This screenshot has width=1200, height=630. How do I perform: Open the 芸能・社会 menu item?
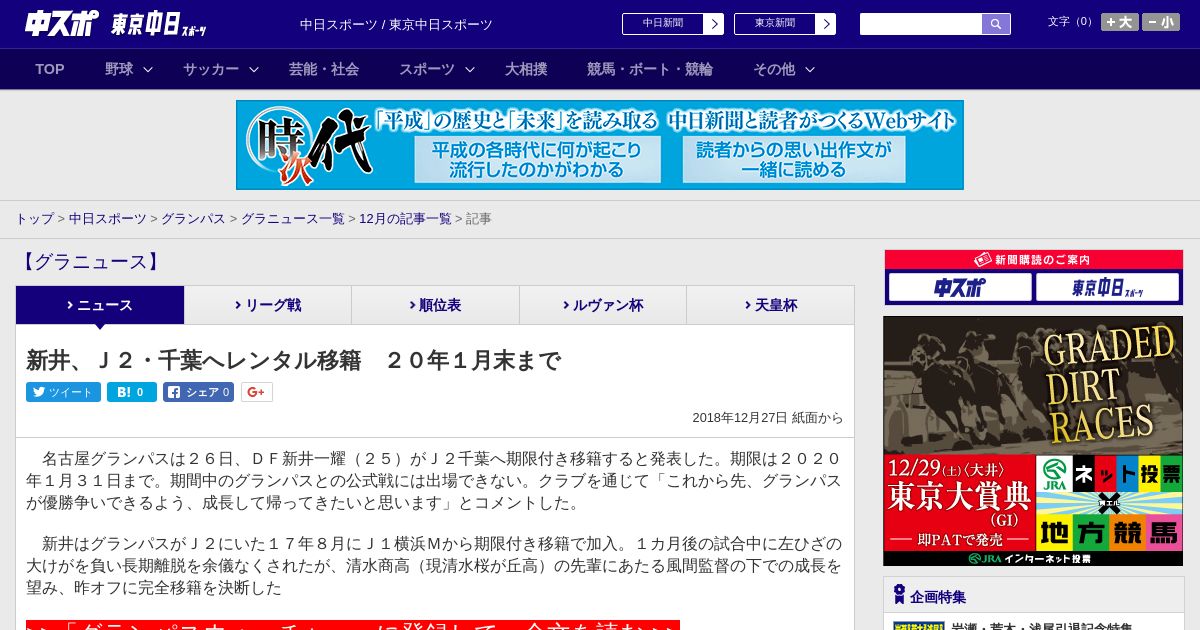324,69
